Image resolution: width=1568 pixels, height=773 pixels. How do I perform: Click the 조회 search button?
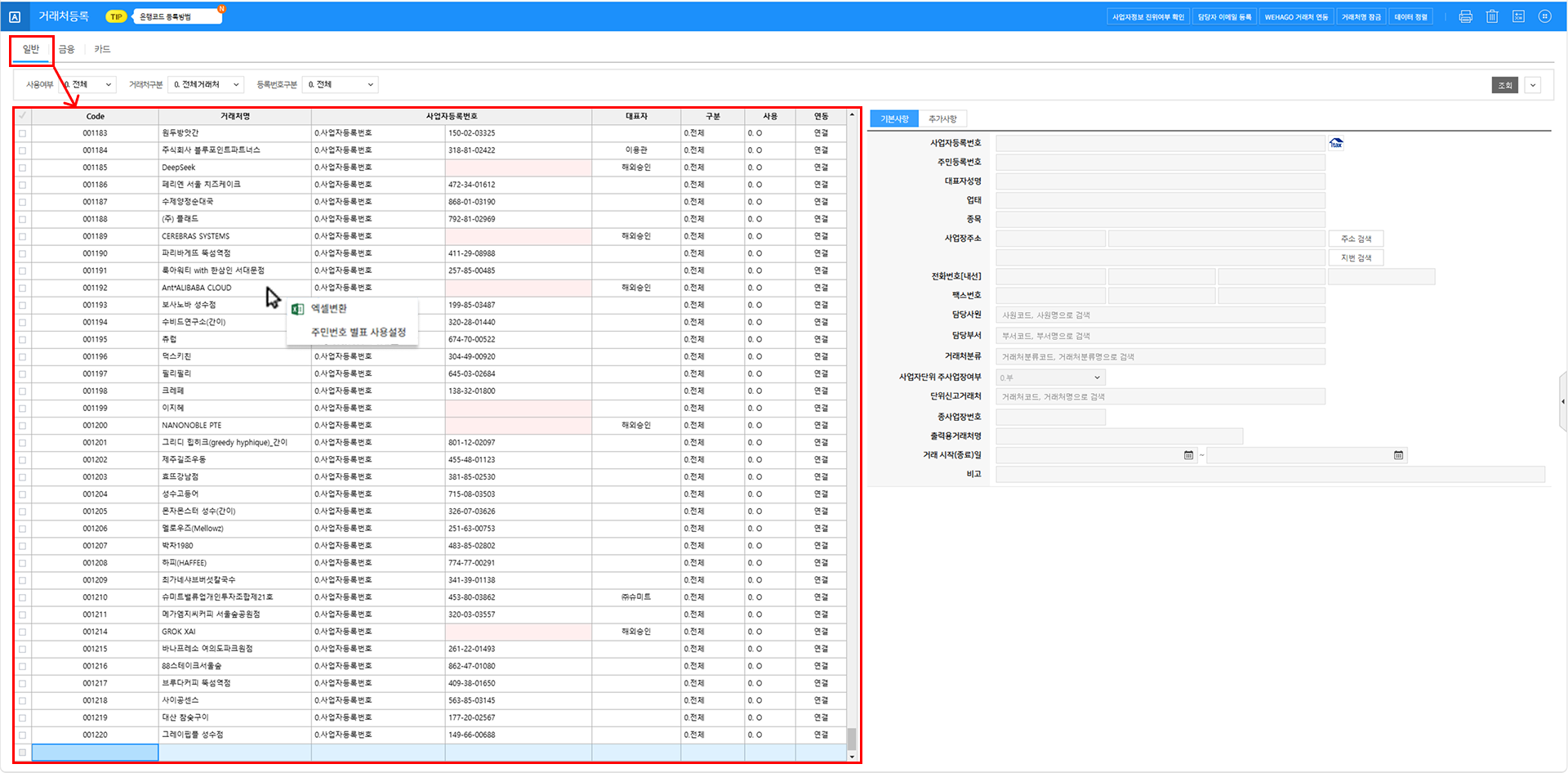point(1505,85)
